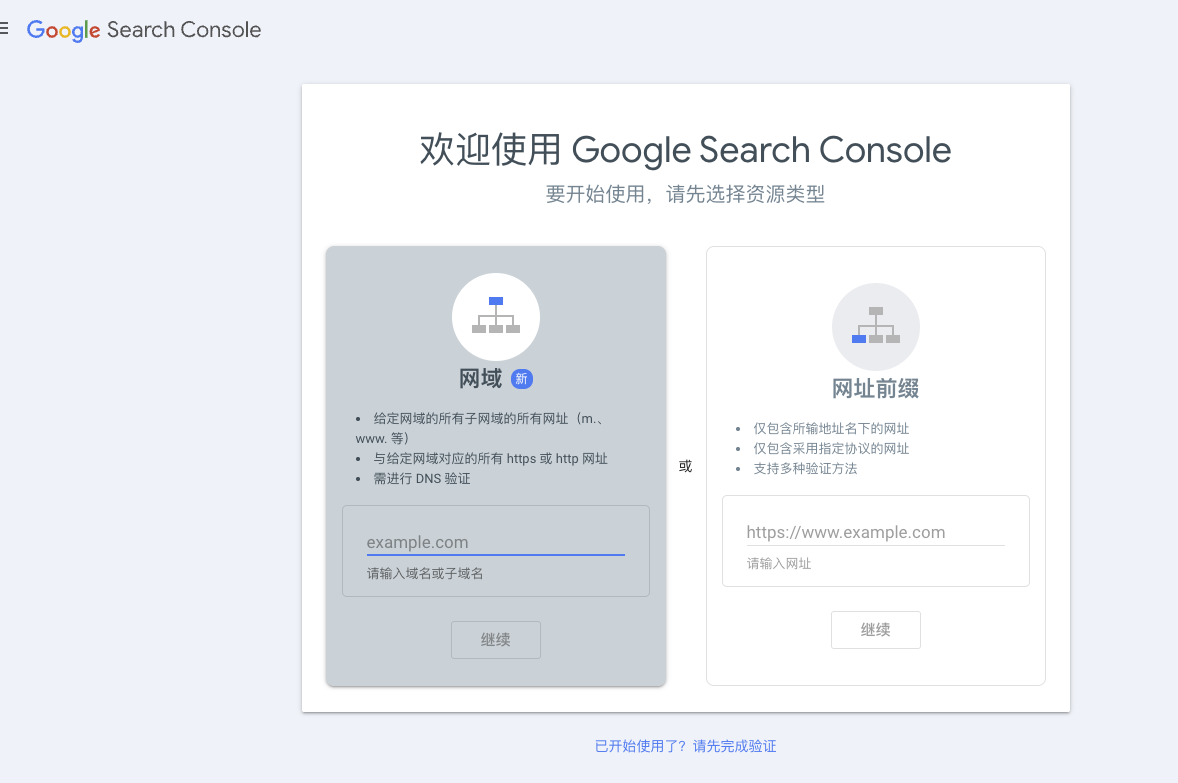Select the 网址前缀 card heading

pyautogui.click(x=876, y=388)
